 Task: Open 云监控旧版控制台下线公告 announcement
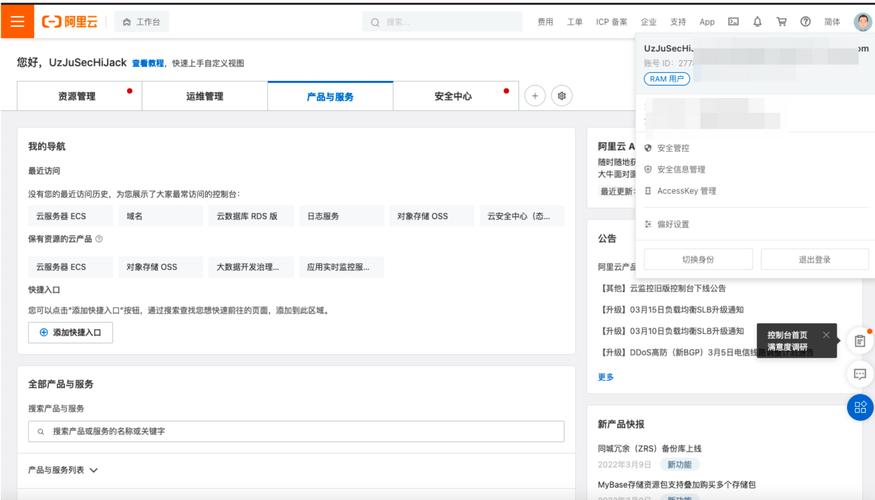tap(662, 289)
